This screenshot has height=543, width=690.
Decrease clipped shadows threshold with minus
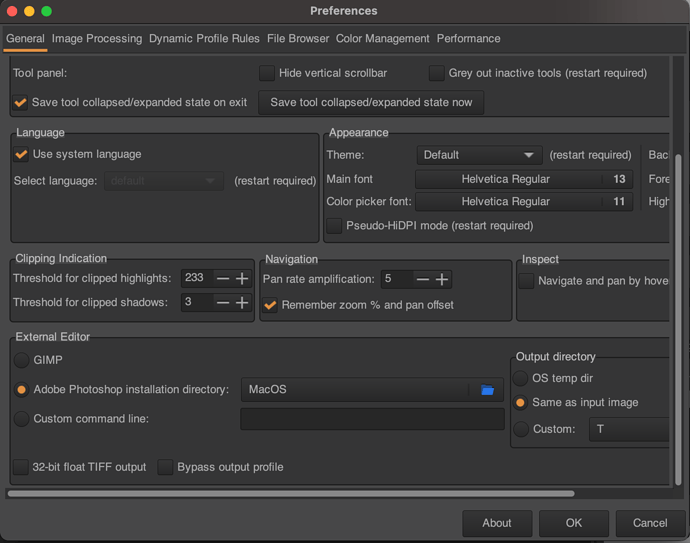click(x=223, y=303)
